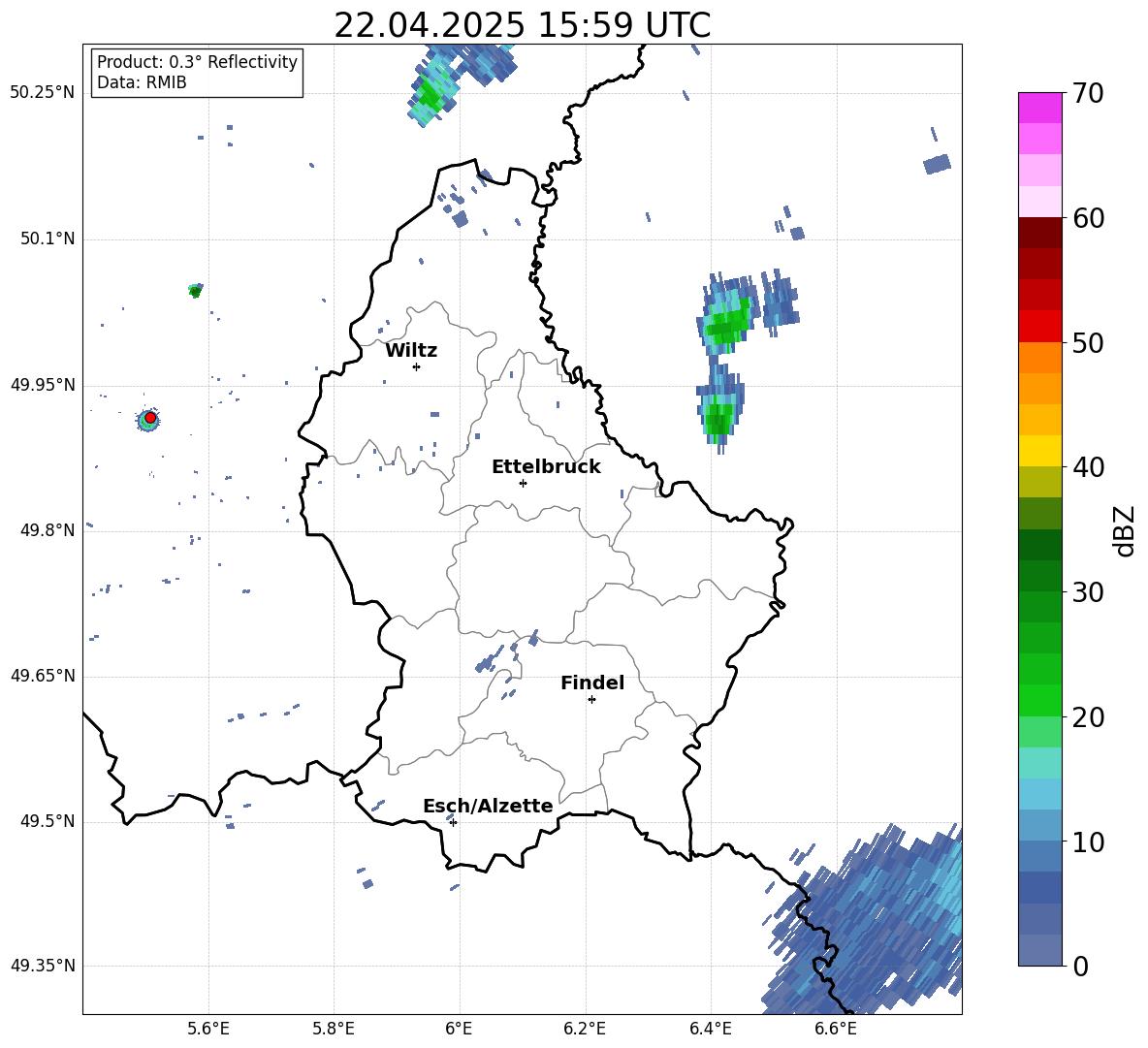Click the Ettelbruck city label
The image size is (1148, 1048).
coord(546,467)
